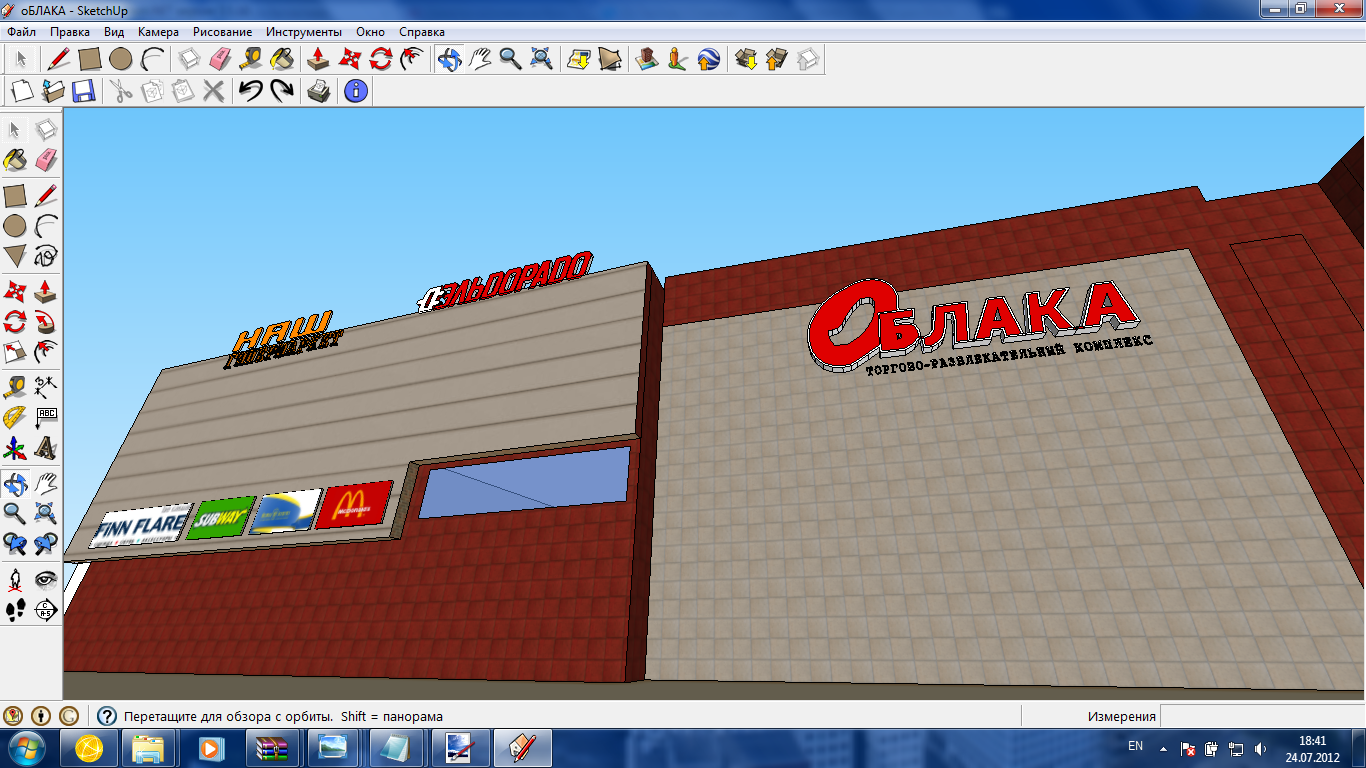Open the Правка menu
1366x768 pixels.
click(70, 32)
